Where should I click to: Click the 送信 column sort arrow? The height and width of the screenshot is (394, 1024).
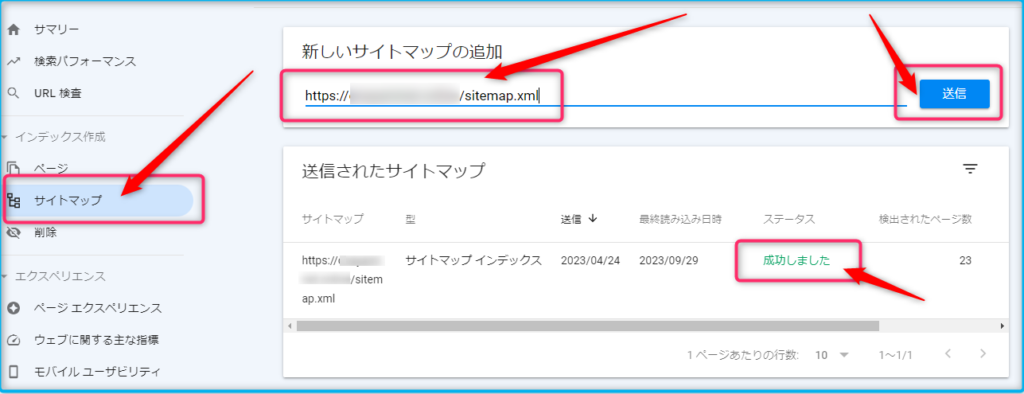[x=592, y=219]
